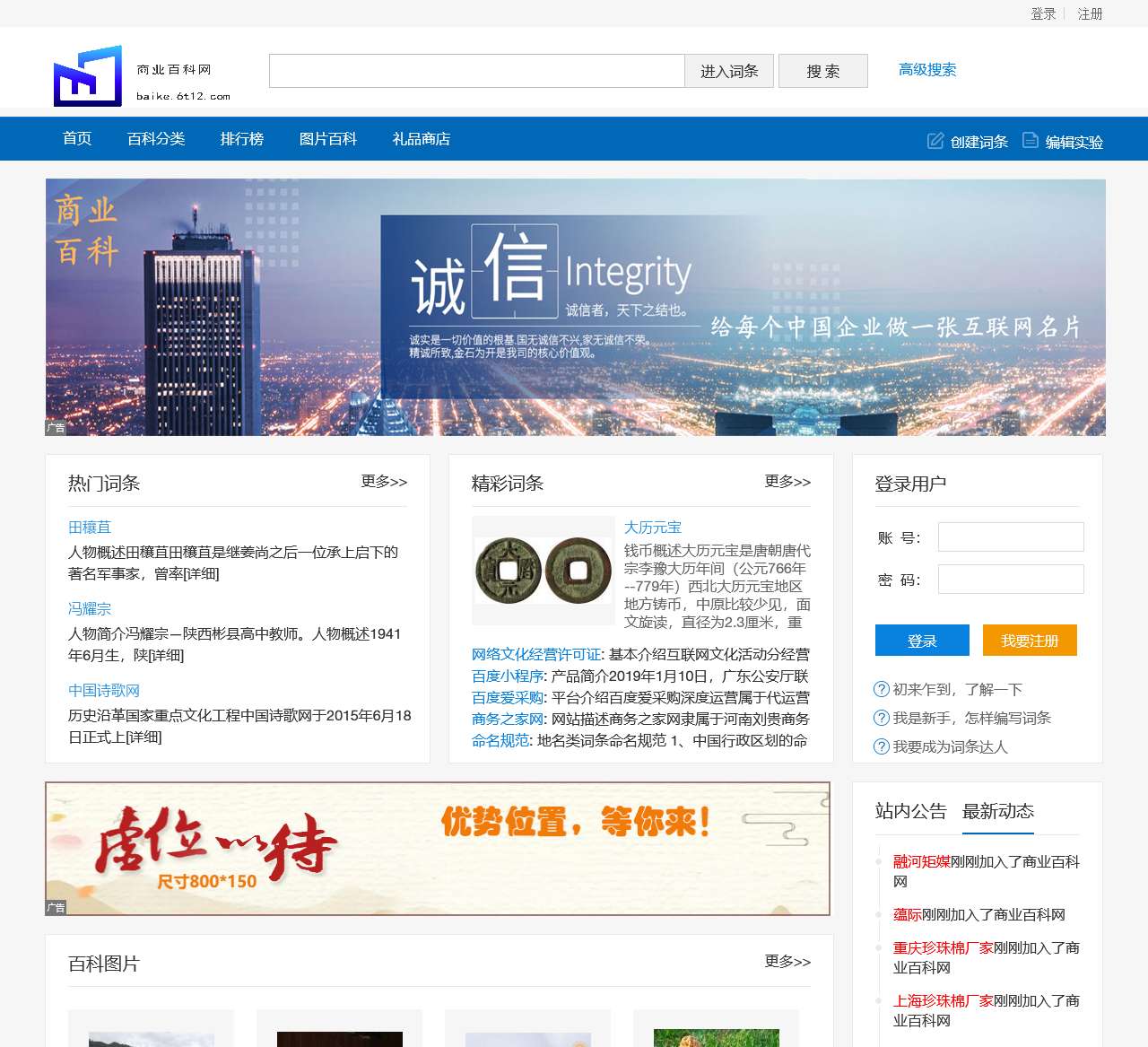This screenshot has height=1047, width=1148.
Task: Click 注册 link at page top
Action: click(1090, 13)
